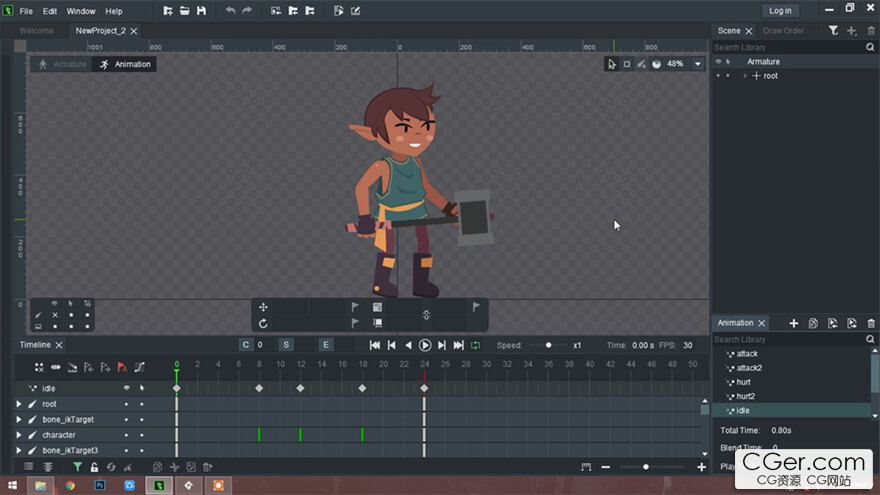Add a new animation with plus icon
Viewport: 880px width, 495px height.
pos(794,323)
